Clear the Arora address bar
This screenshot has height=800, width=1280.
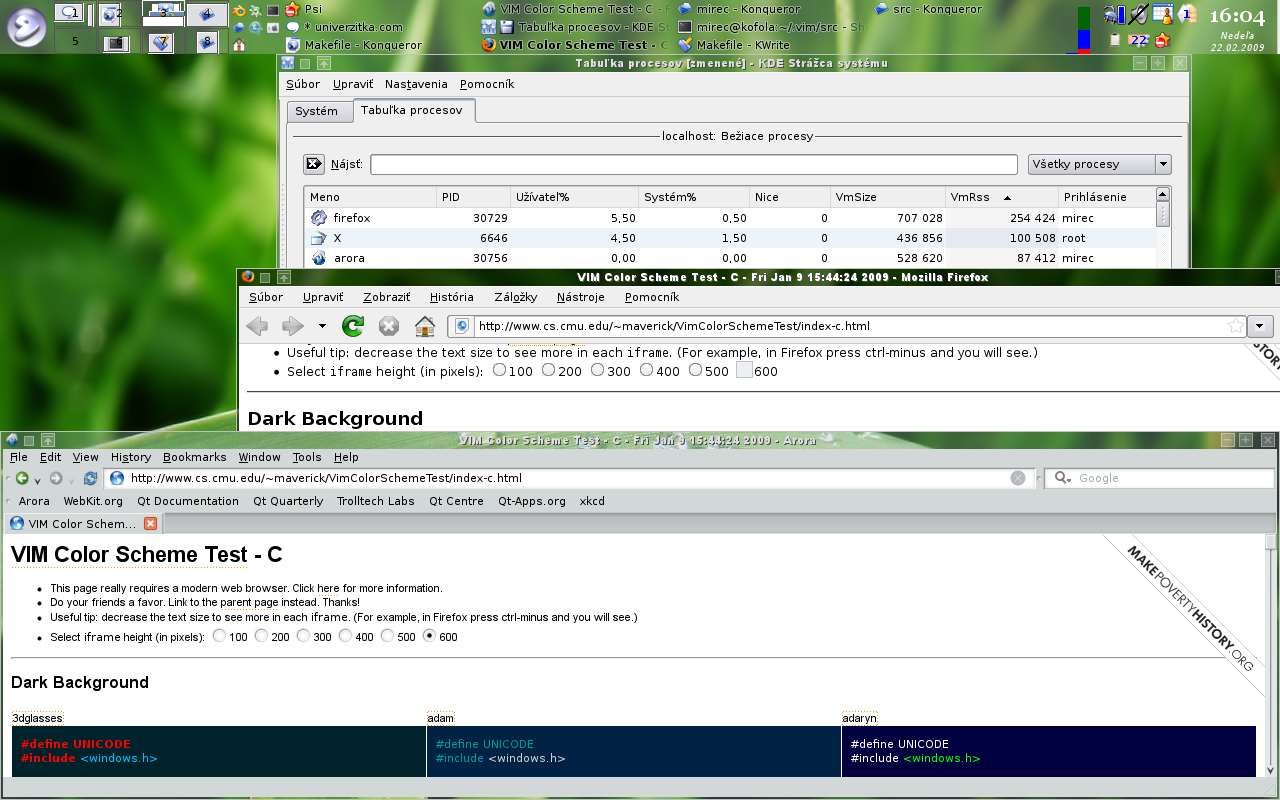click(x=1018, y=478)
